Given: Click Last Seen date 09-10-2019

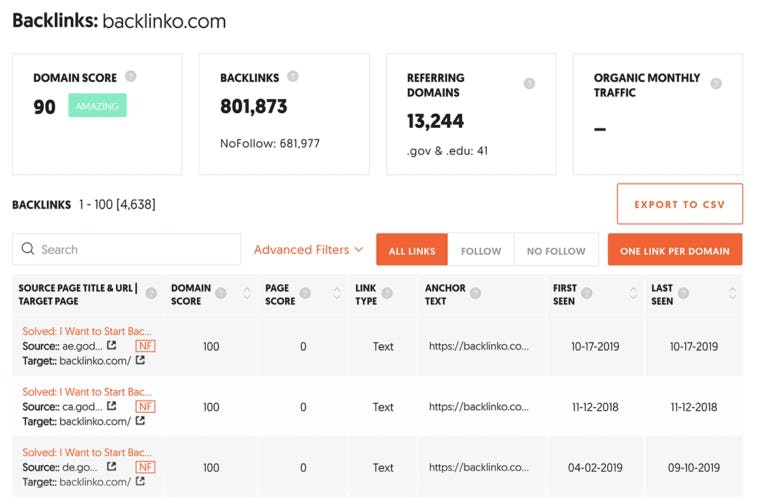Looking at the screenshot, I should coord(694,467).
